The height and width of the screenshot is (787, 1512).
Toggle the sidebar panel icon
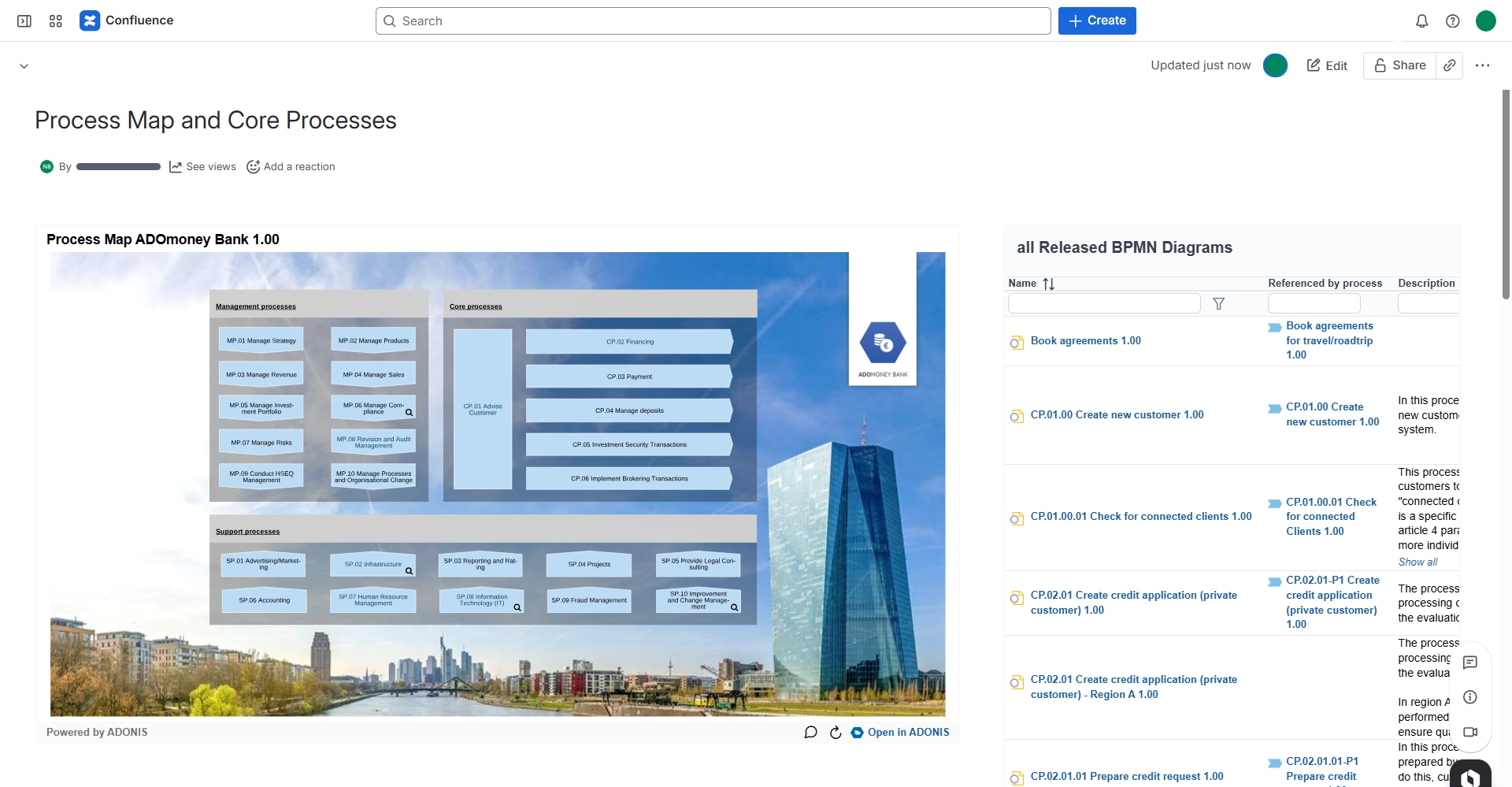(24, 21)
